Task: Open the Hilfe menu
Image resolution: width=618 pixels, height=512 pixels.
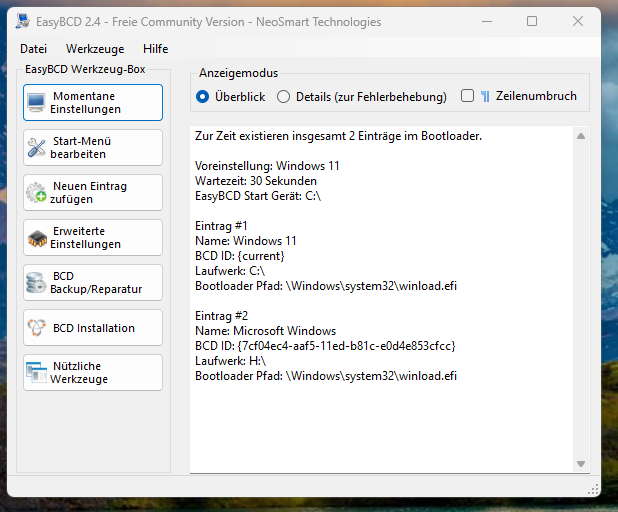Action: [x=155, y=49]
